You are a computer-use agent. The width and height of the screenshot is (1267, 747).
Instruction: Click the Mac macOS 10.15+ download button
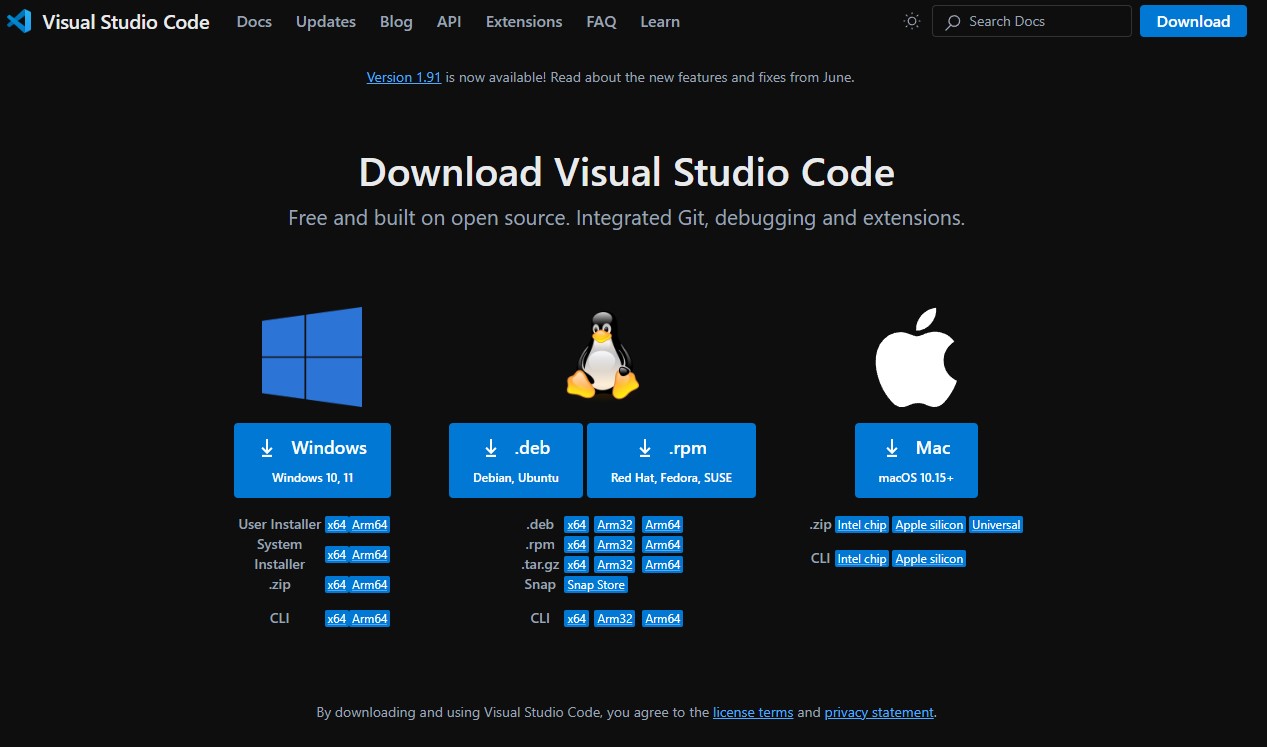[916, 460]
